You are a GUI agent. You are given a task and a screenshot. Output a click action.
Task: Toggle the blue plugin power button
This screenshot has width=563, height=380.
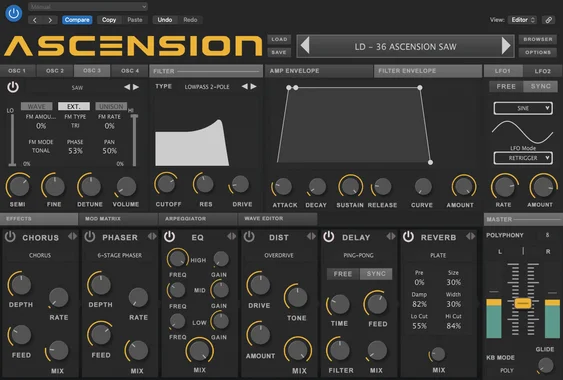tap(13, 13)
